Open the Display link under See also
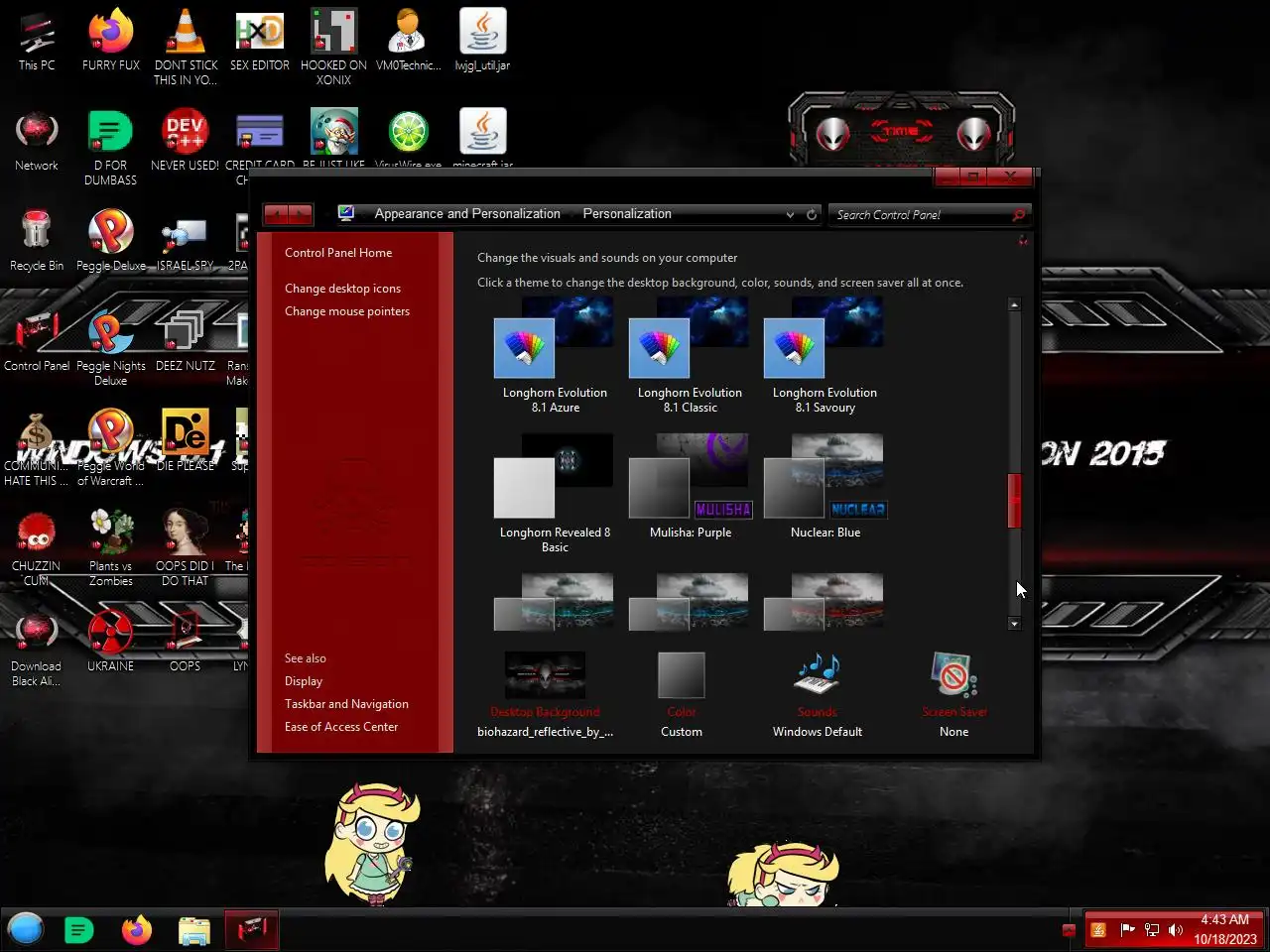1270x952 pixels. (304, 681)
